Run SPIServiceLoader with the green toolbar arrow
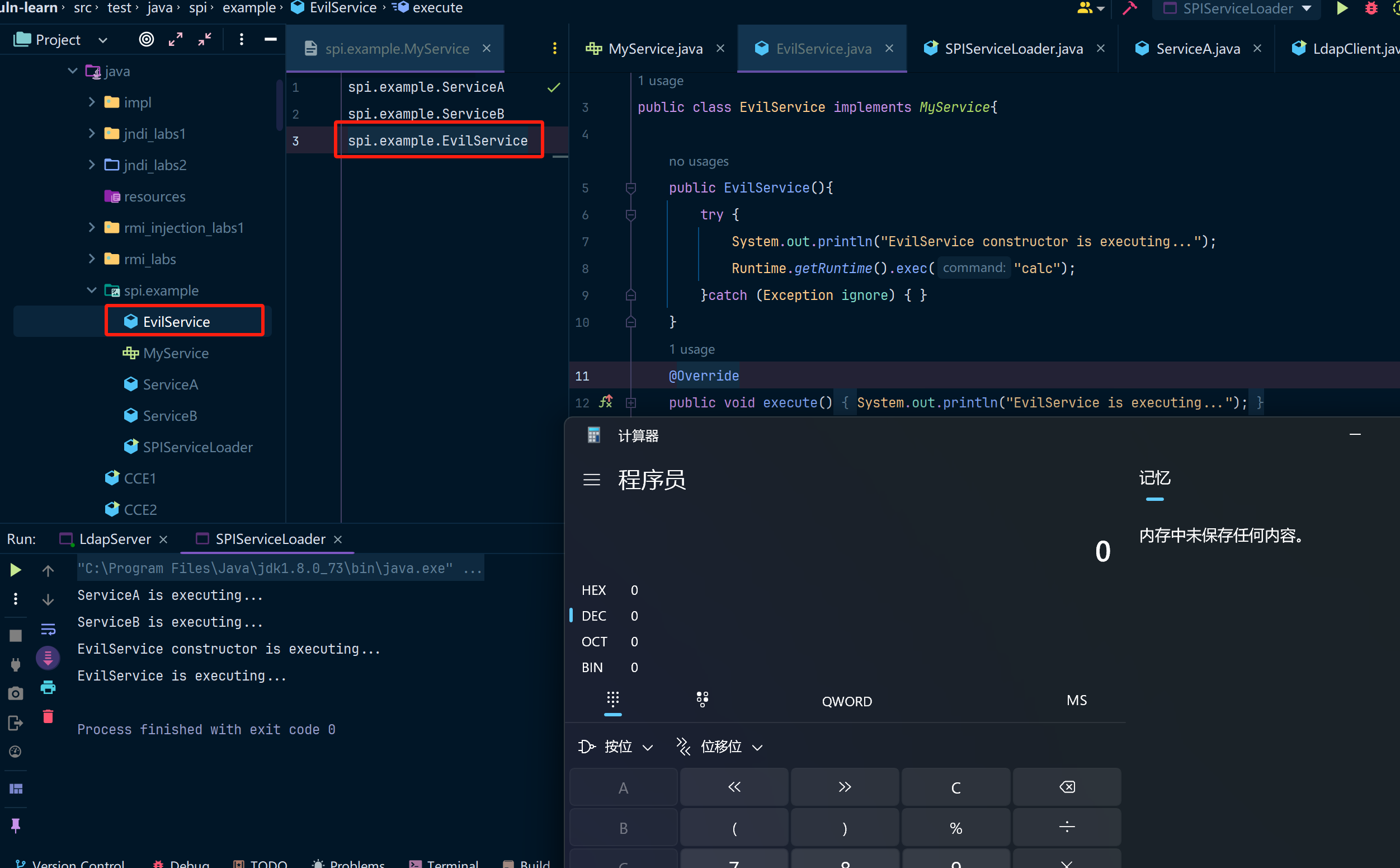This screenshot has height=868, width=1400. click(1341, 8)
